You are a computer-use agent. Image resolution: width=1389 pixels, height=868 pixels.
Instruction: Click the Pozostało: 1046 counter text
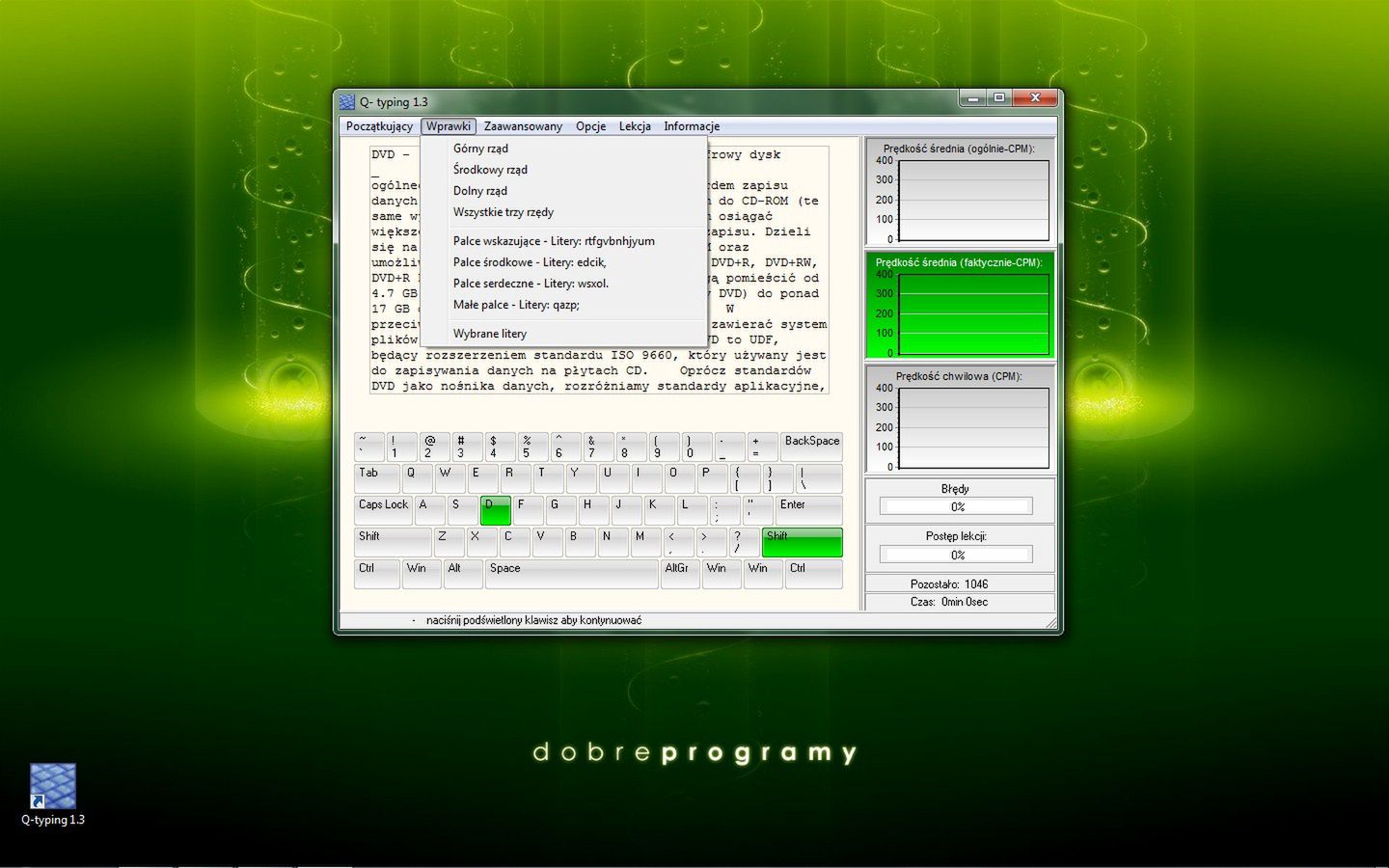click(x=949, y=583)
